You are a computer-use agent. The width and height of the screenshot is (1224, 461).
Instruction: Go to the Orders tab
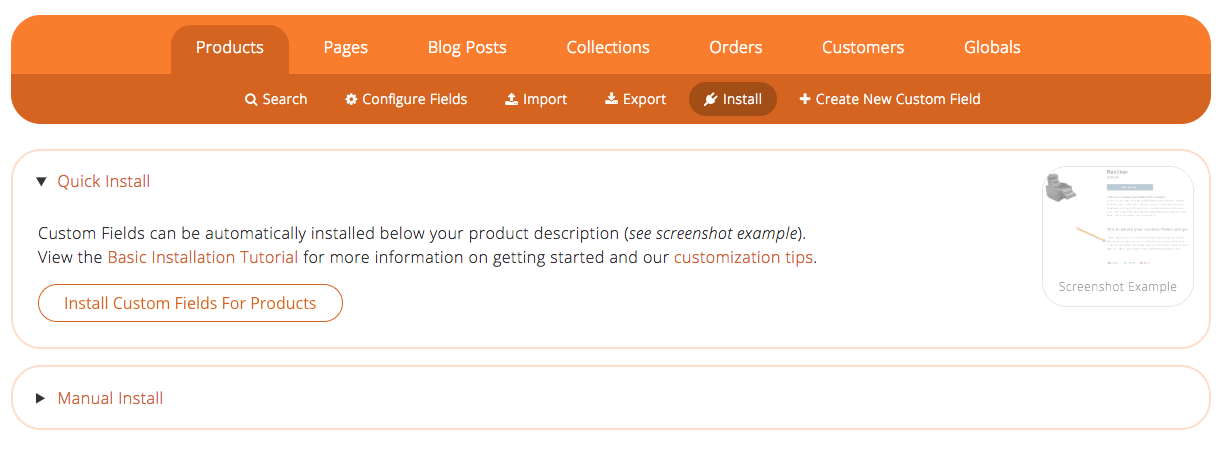coord(736,48)
